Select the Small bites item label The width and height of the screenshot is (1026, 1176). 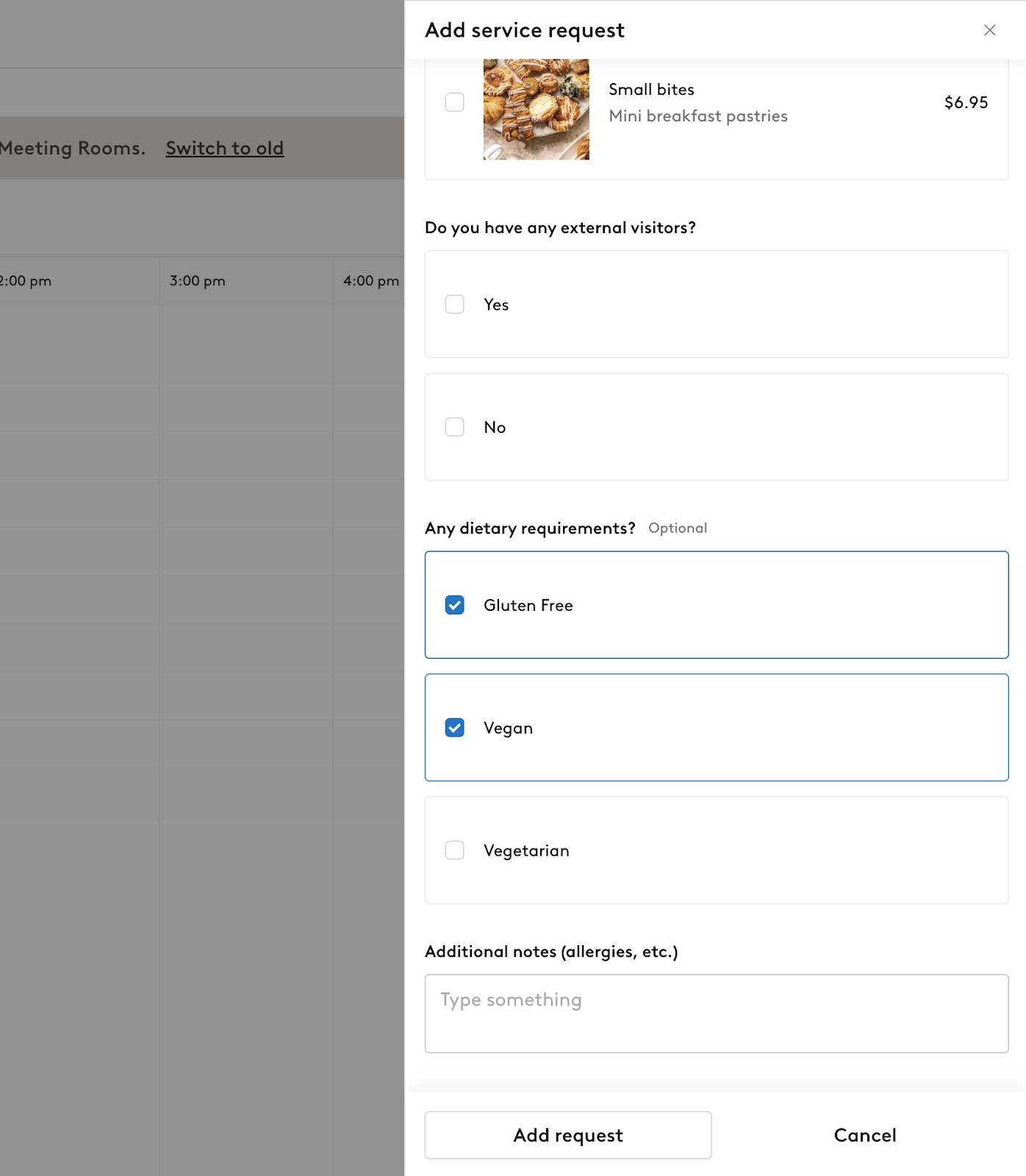tap(651, 89)
